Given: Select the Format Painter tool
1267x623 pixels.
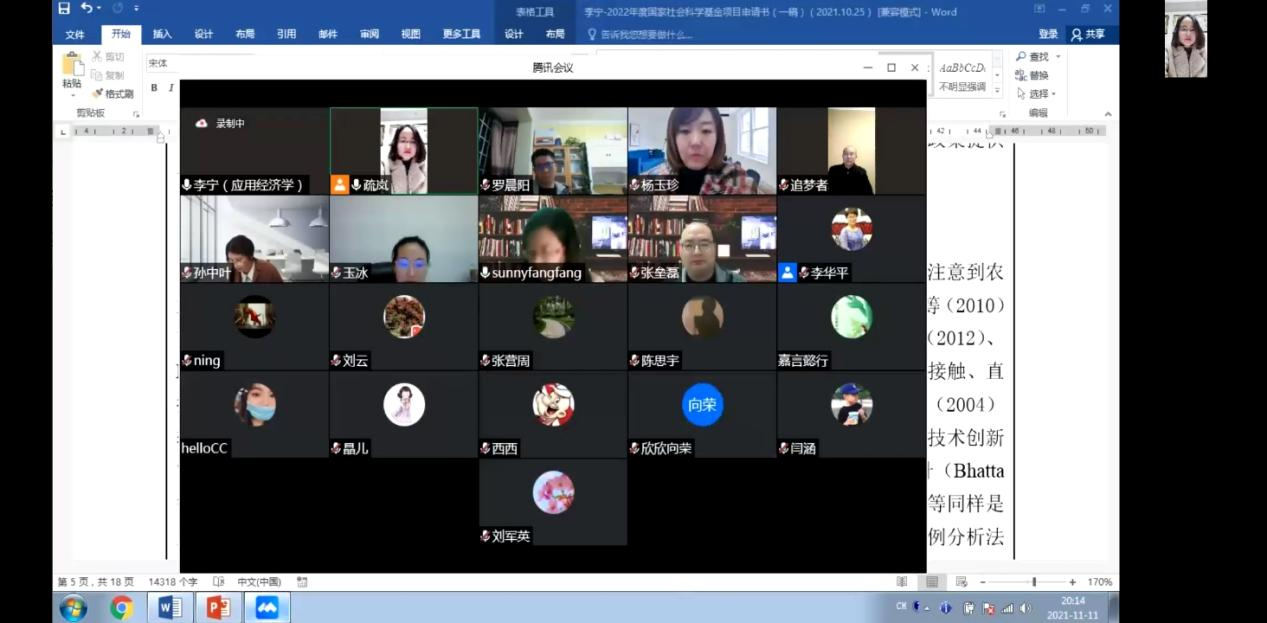Looking at the screenshot, I should [x=113, y=94].
